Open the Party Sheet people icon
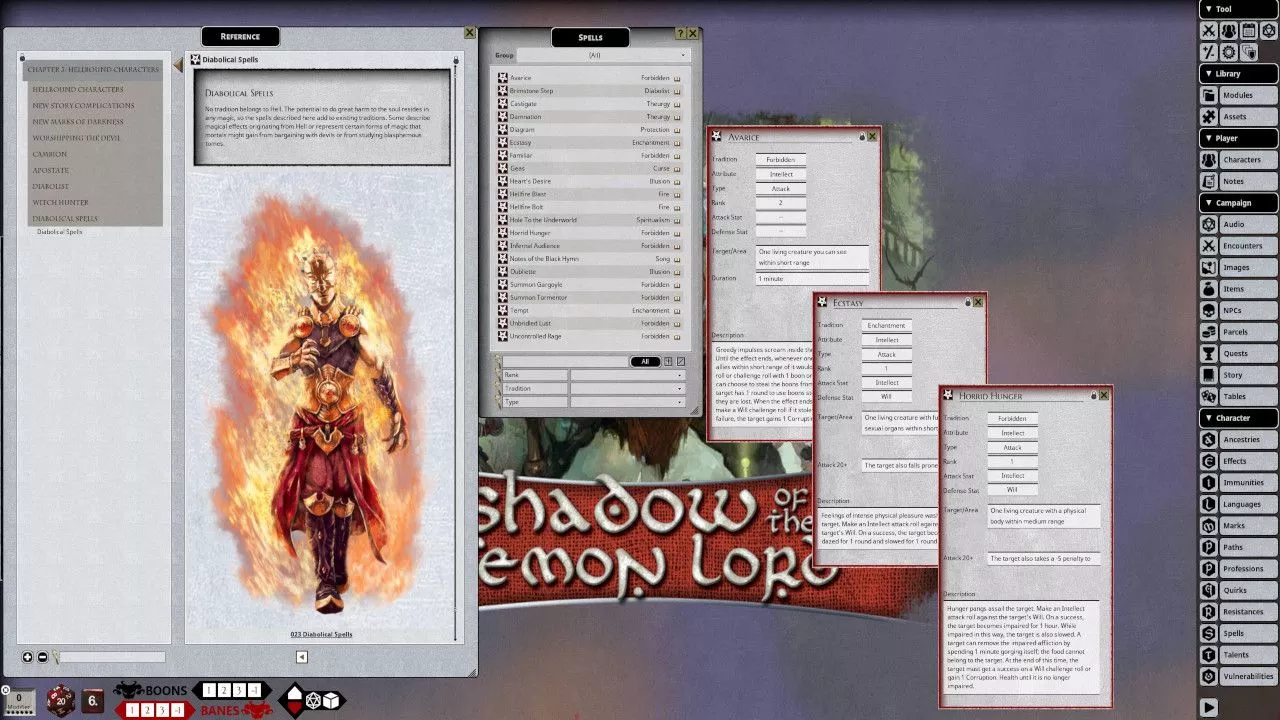 click(x=1229, y=31)
